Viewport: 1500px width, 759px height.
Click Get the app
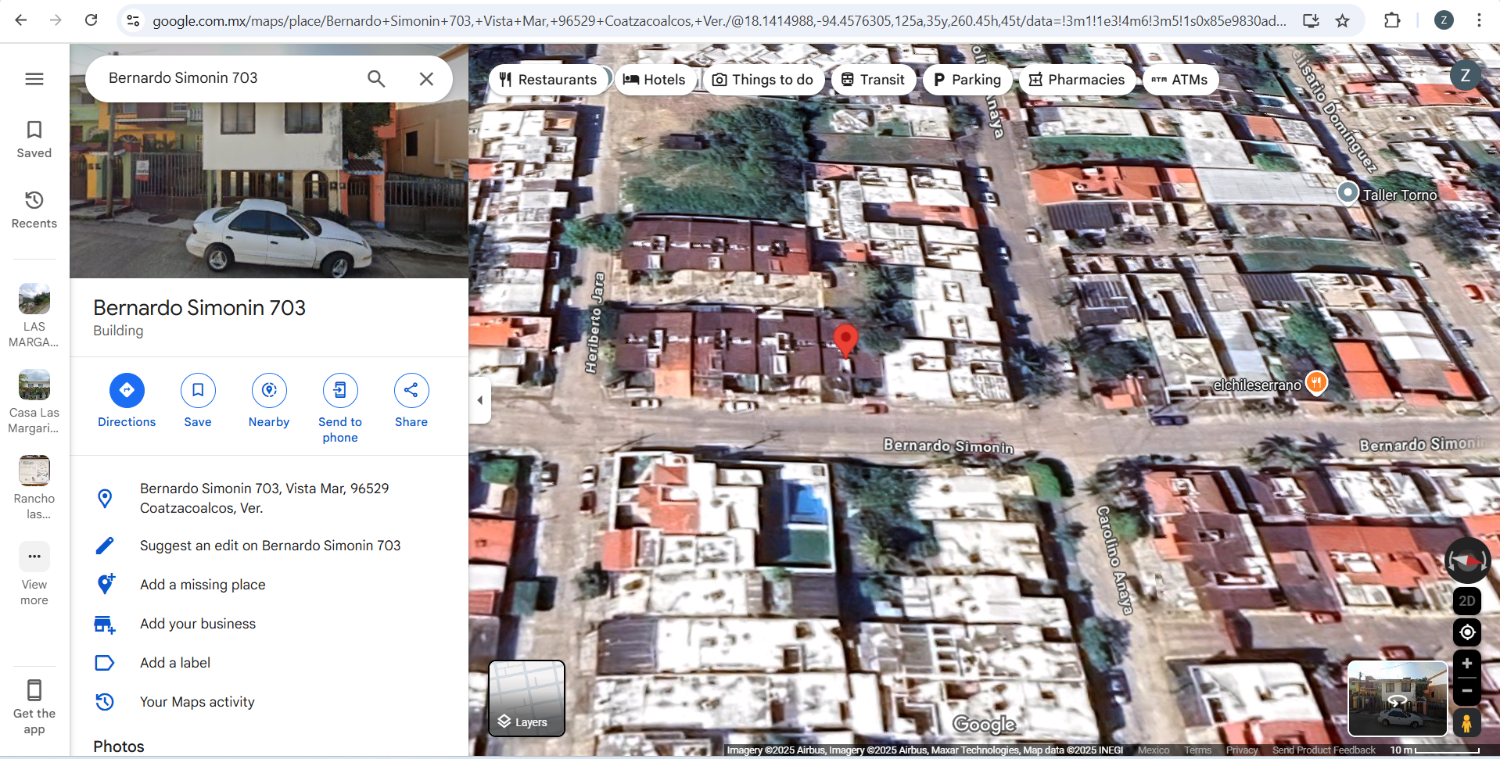click(34, 706)
